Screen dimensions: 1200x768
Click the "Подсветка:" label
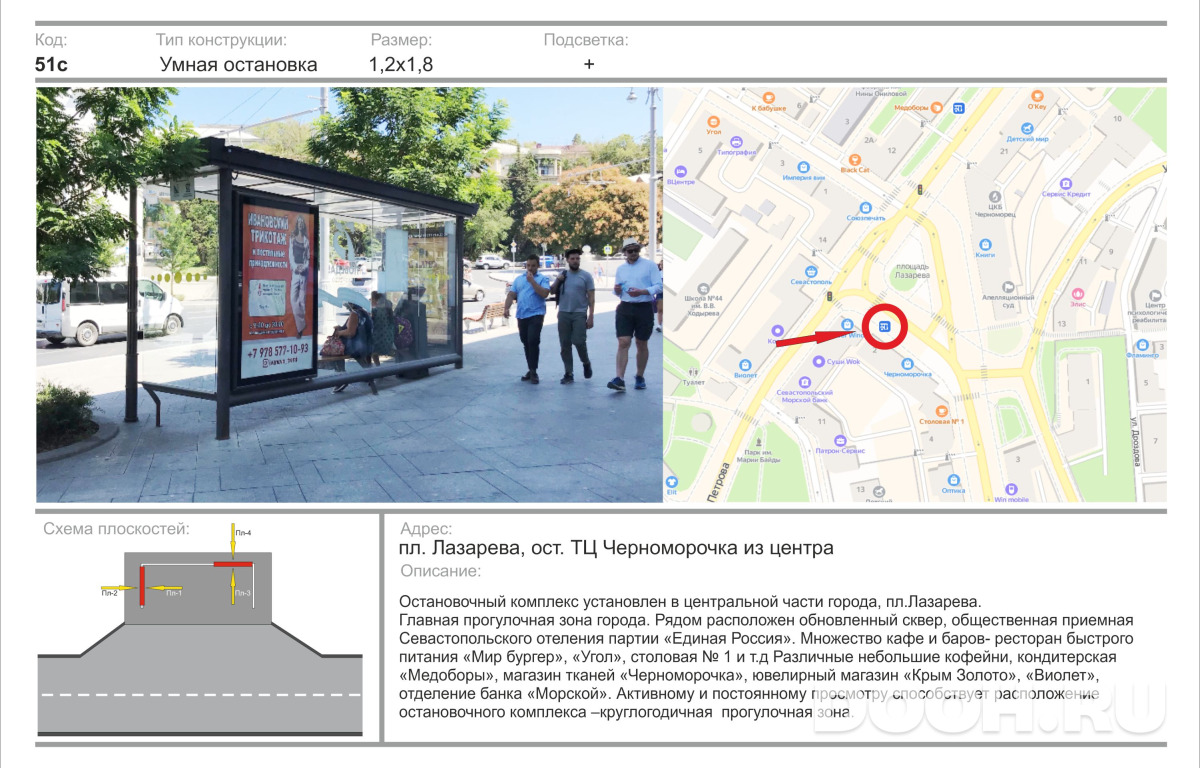coord(586,40)
